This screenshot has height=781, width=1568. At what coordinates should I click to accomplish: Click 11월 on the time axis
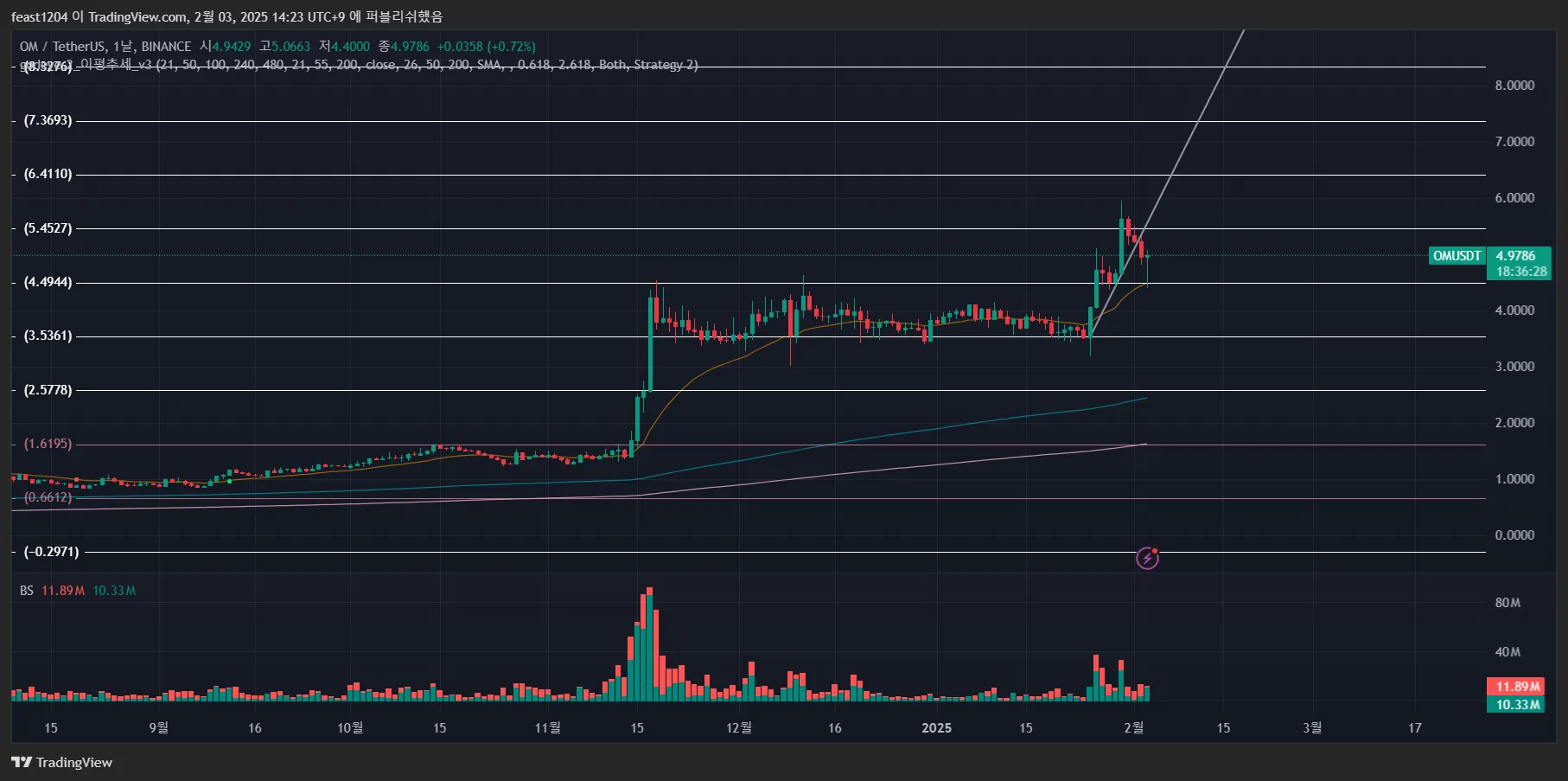[x=547, y=728]
